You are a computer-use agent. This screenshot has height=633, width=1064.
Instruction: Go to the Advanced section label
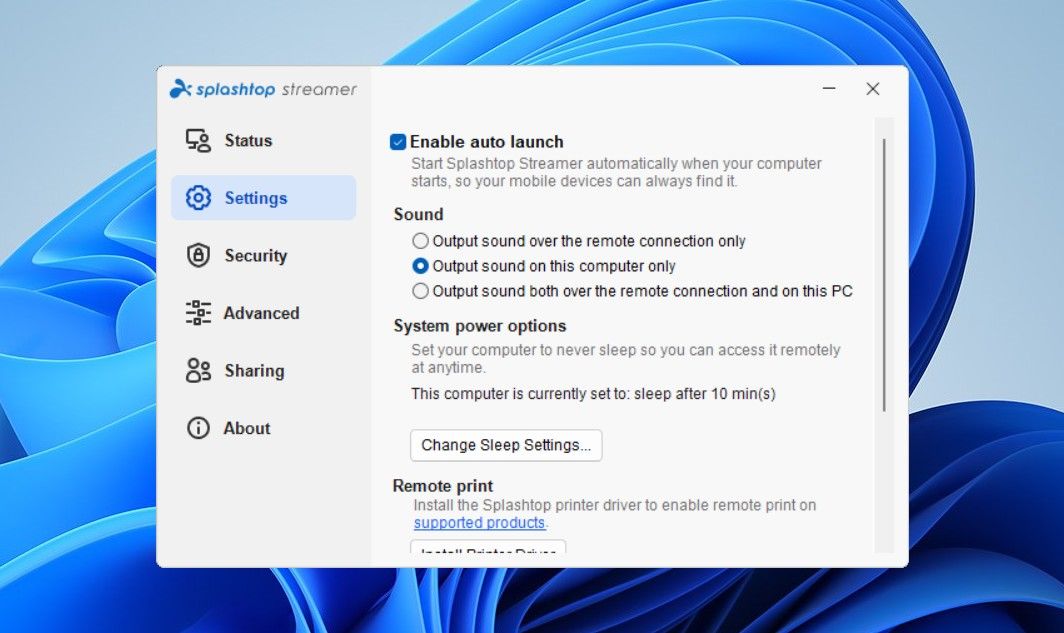pyautogui.click(x=261, y=313)
